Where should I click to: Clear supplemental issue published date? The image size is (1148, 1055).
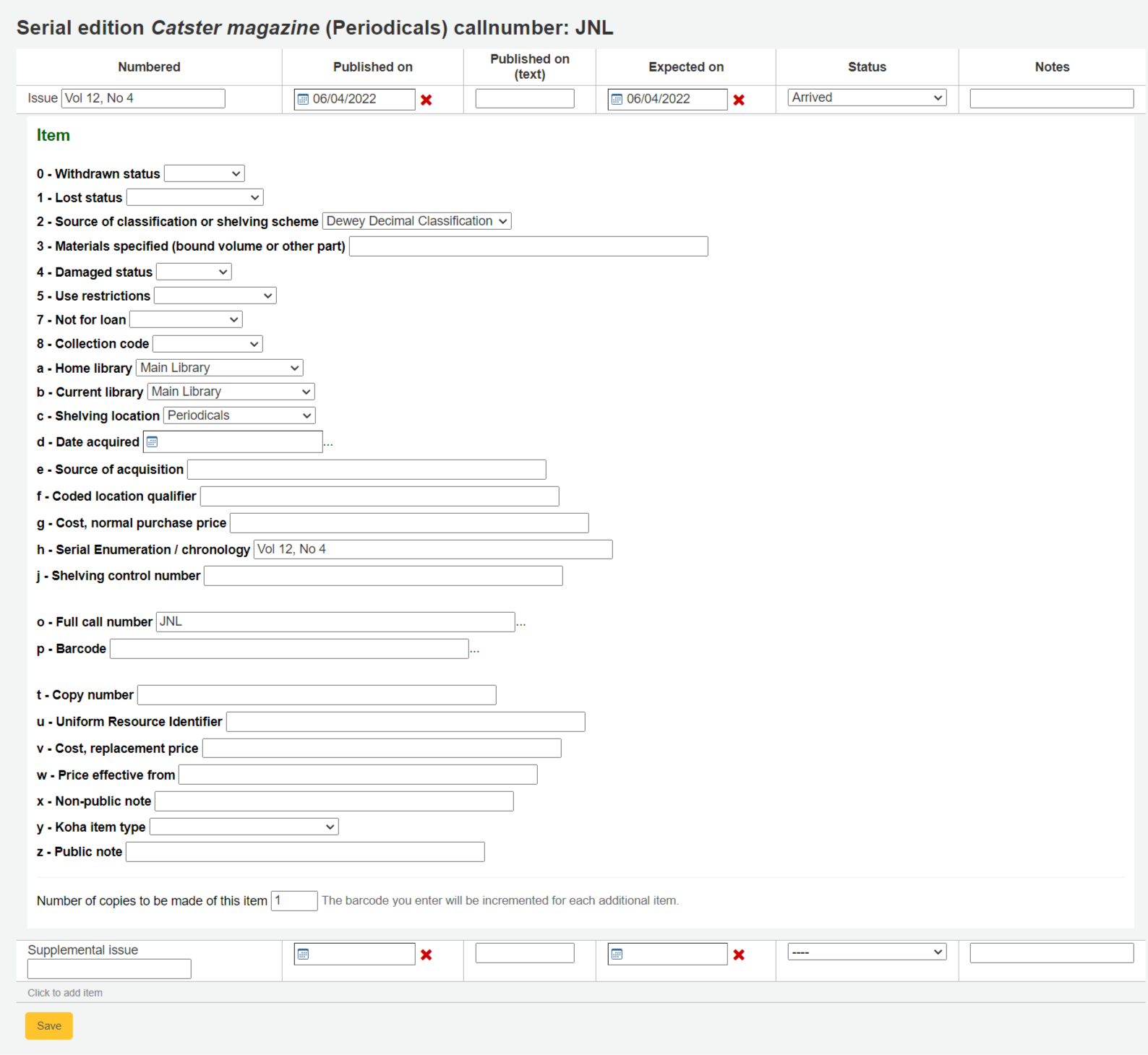(427, 955)
